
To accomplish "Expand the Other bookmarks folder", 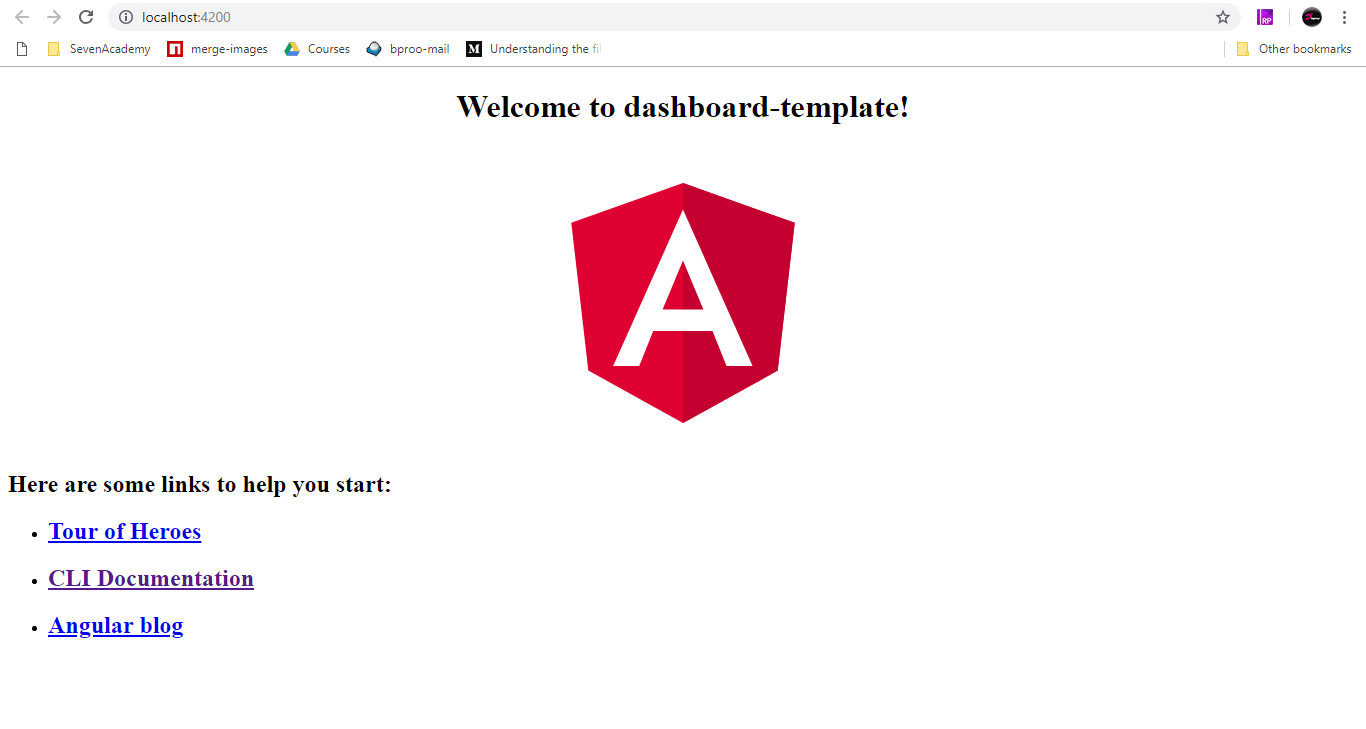I will (1294, 49).
